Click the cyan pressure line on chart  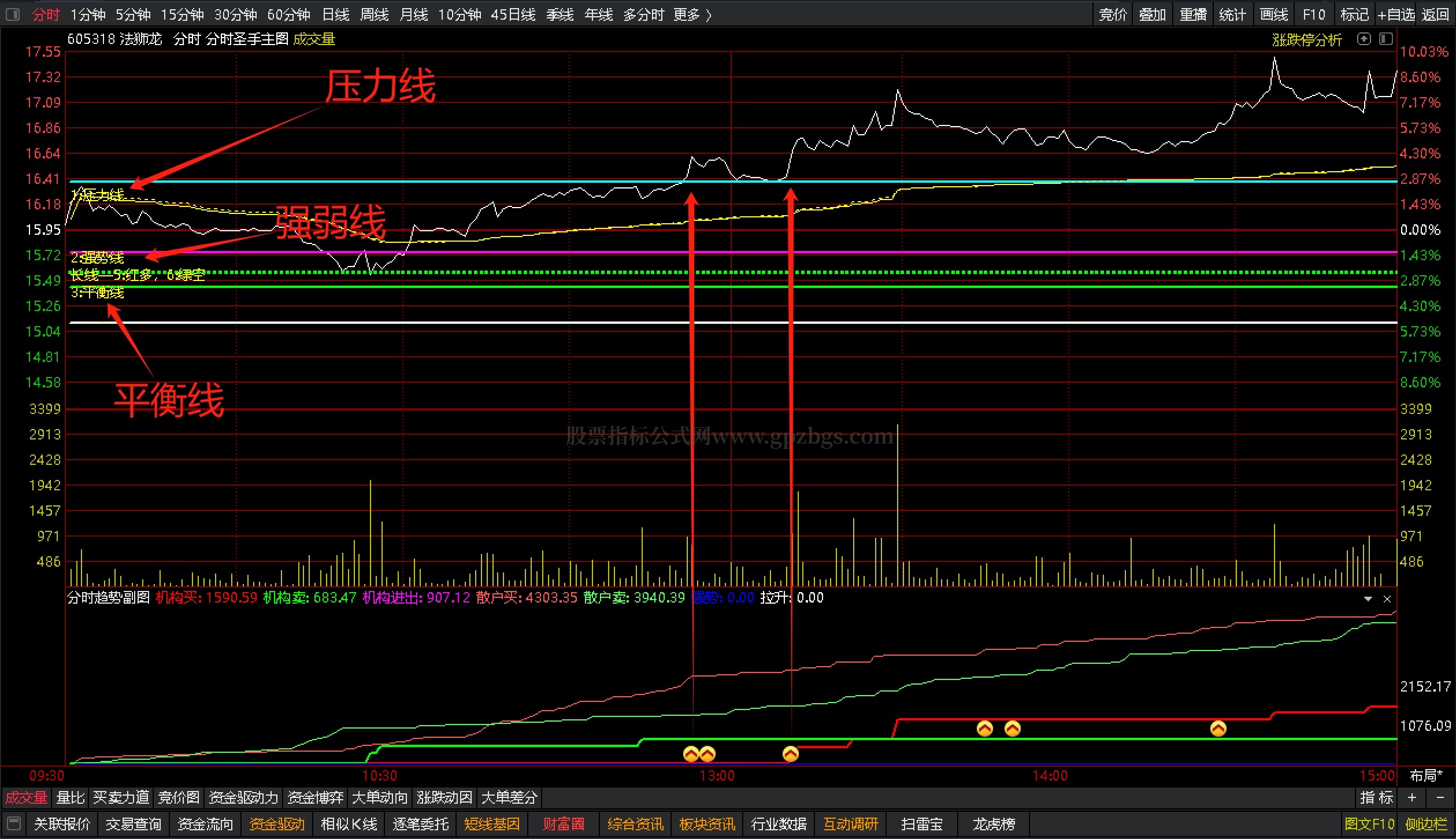tap(462, 182)
